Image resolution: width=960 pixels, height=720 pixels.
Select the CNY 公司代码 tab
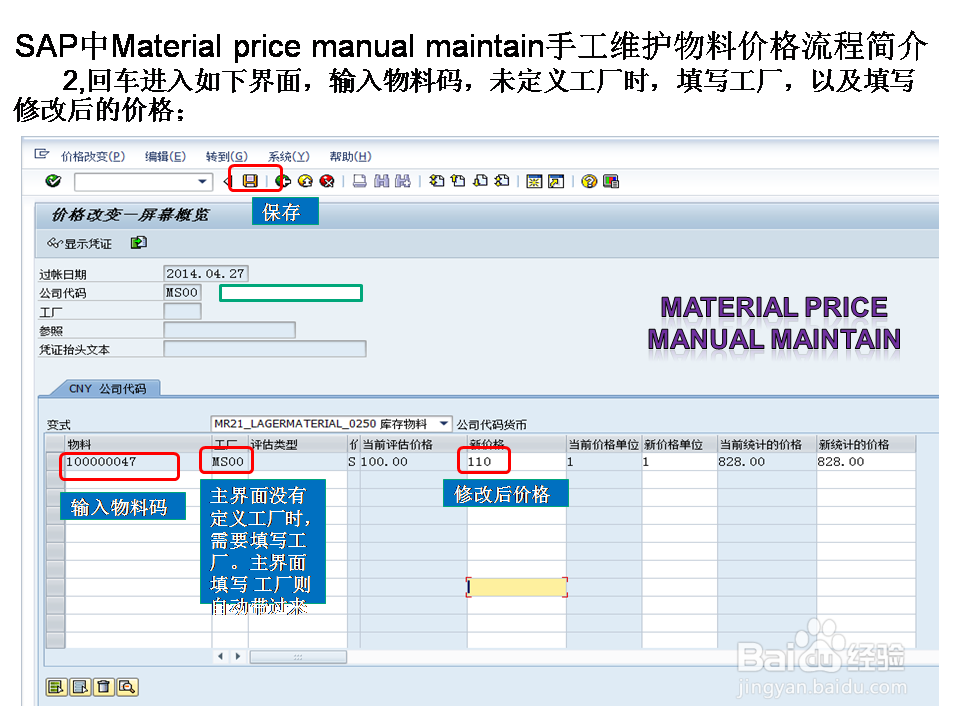(x=108, y=389)
